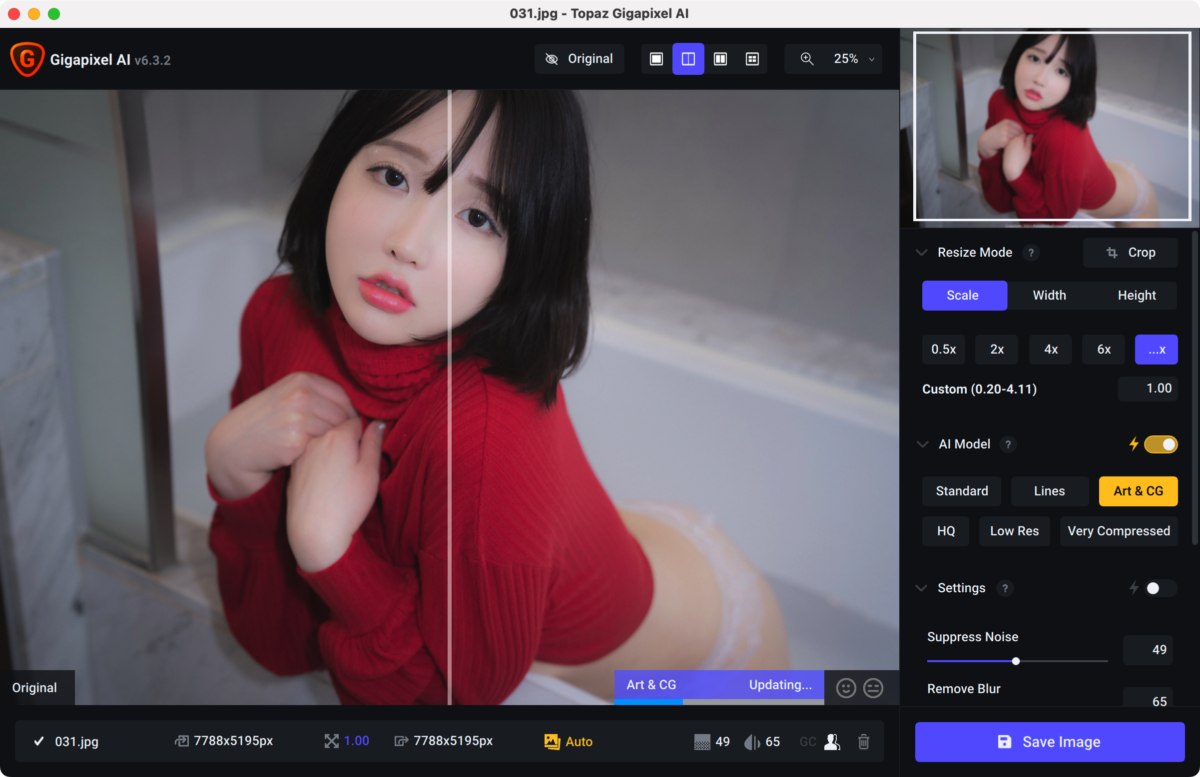Image resolution: width=1200 pixels, height=777 pixels.
Task: Toggle the Original view eye button
Action: click(579, 59)
